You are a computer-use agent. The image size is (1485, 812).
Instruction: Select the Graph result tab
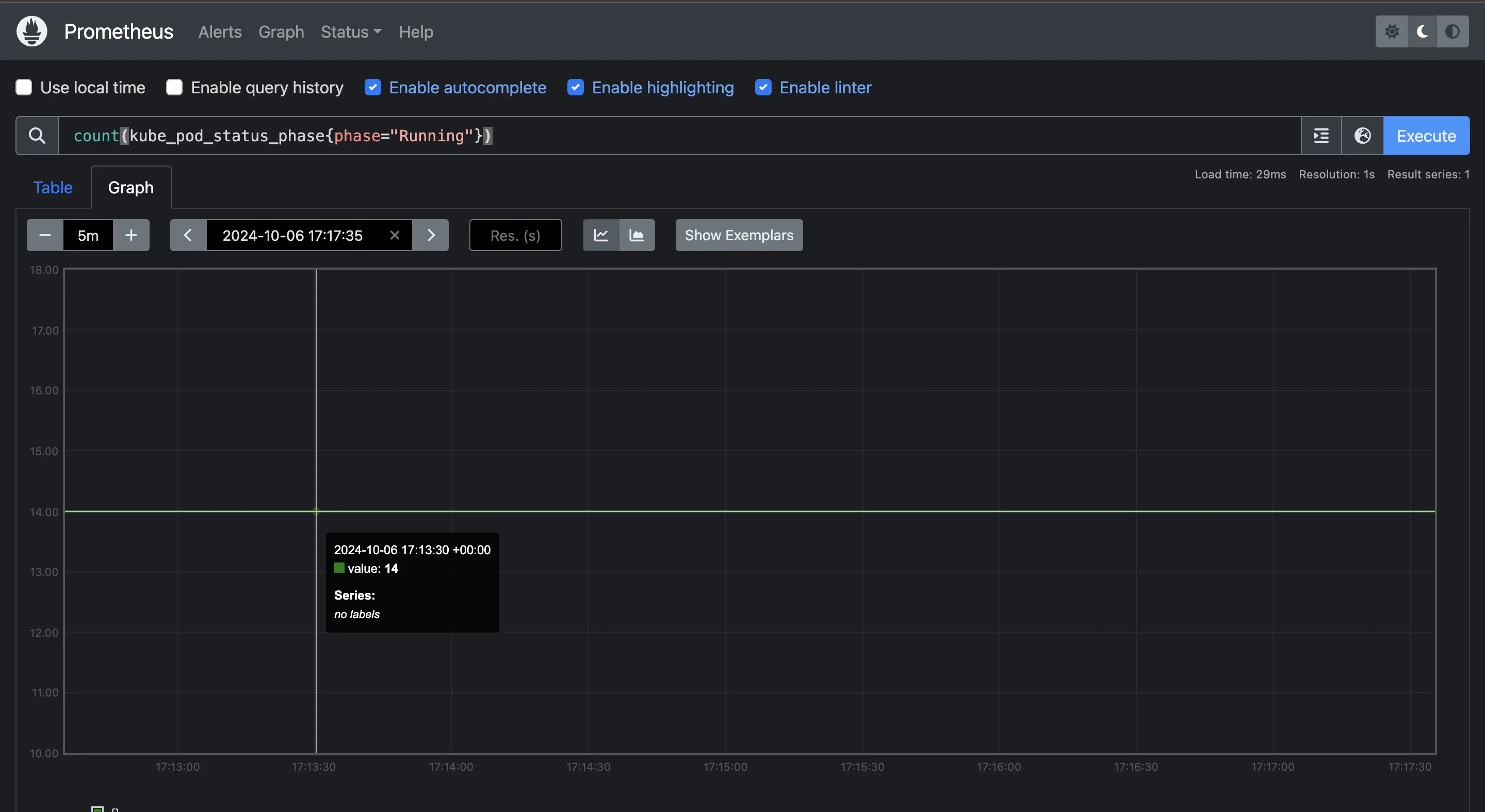click(x=131, y=187)
